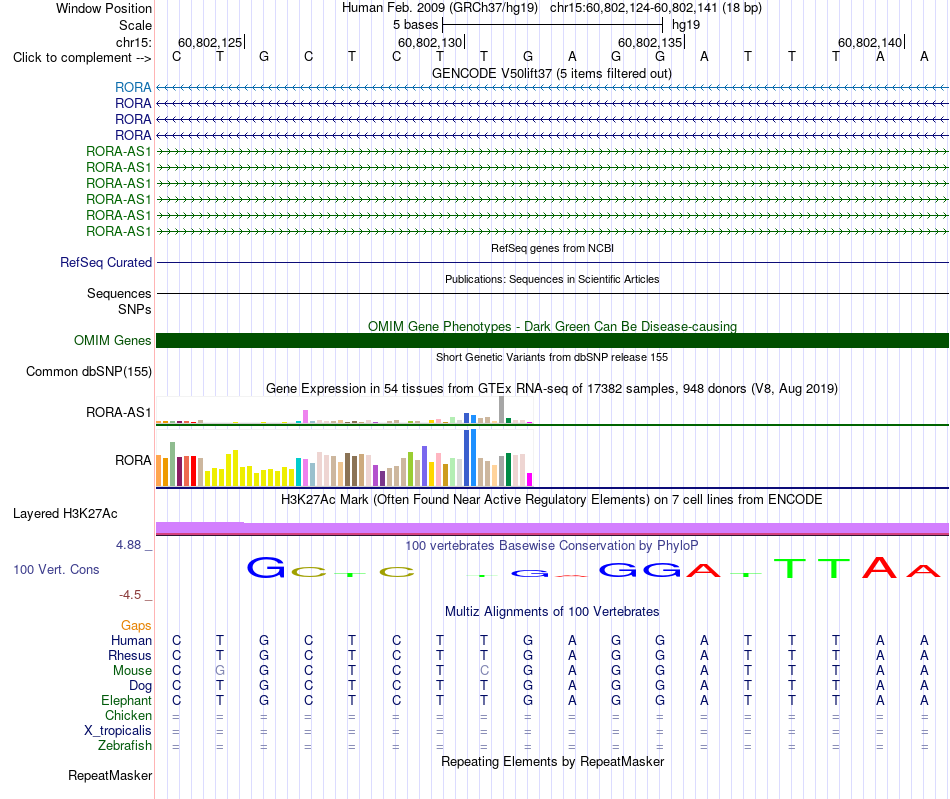Open 'Multiz Alignments of 100 Vertebrates' title
Screen dimensions: 950x799
[552, 611]
